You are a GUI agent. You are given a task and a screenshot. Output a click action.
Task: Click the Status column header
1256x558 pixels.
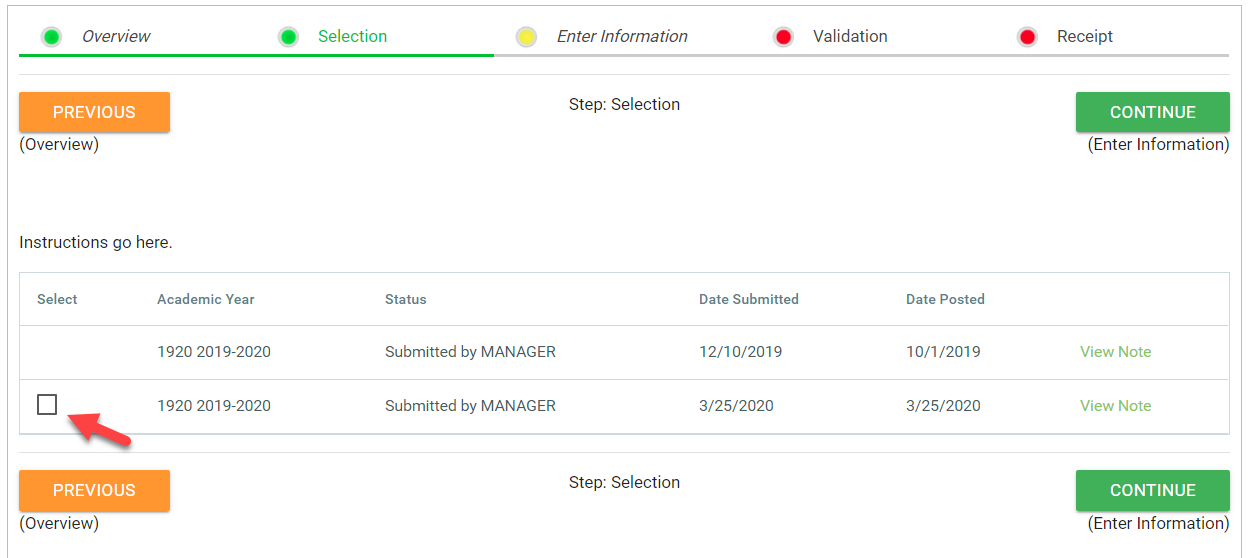click(x=406, y=299)
